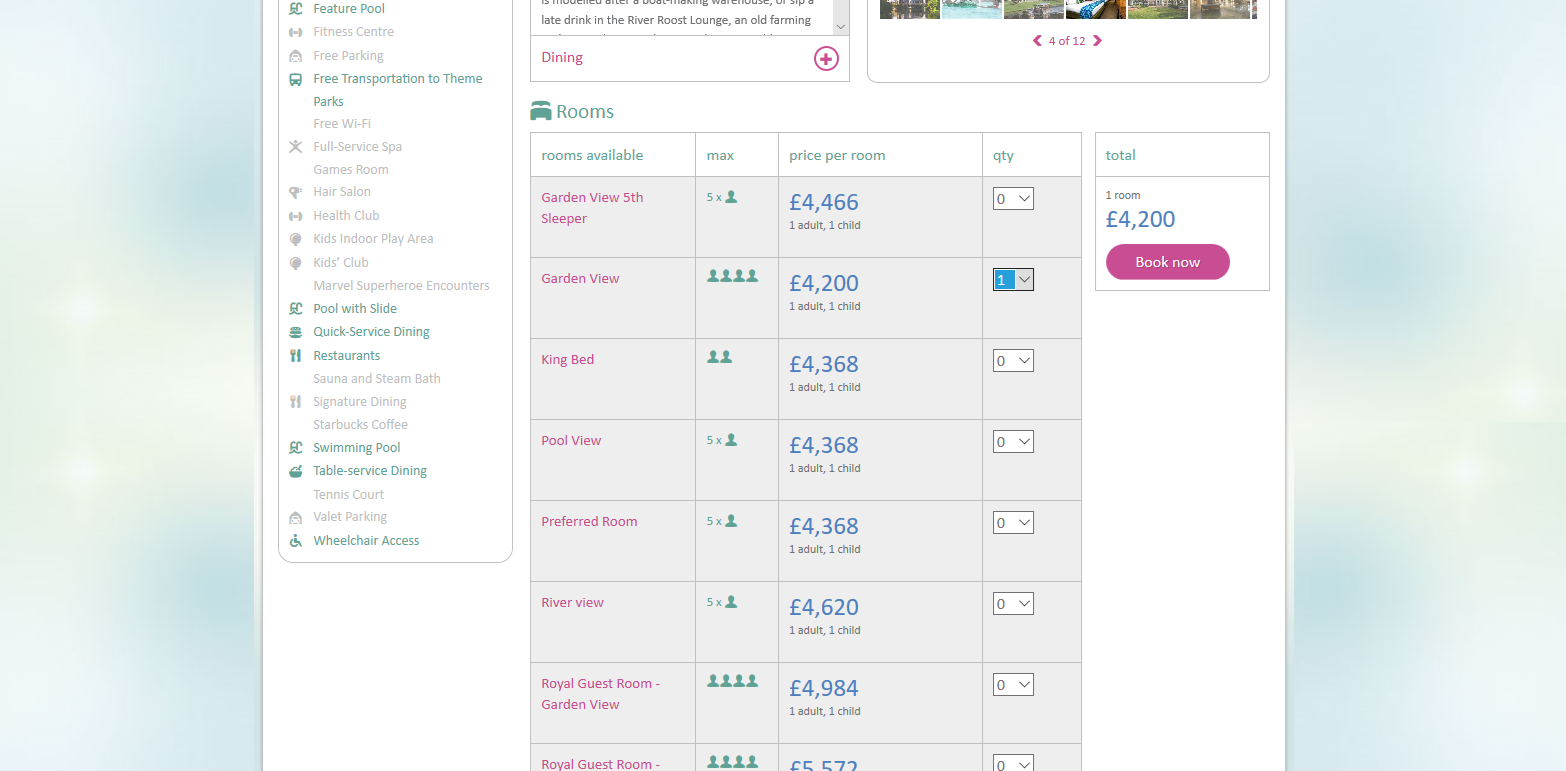
Task: Open quantity dropdown for King Bed room
Action: (1013, 361)
